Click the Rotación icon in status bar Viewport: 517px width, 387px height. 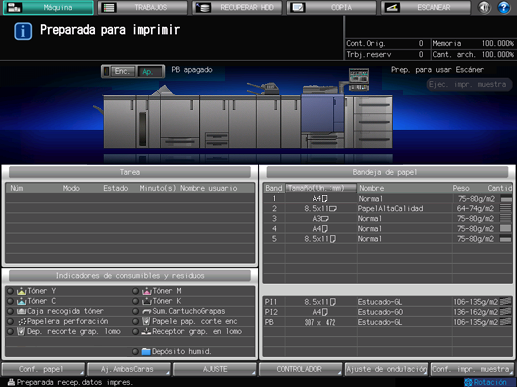point(468,382)
